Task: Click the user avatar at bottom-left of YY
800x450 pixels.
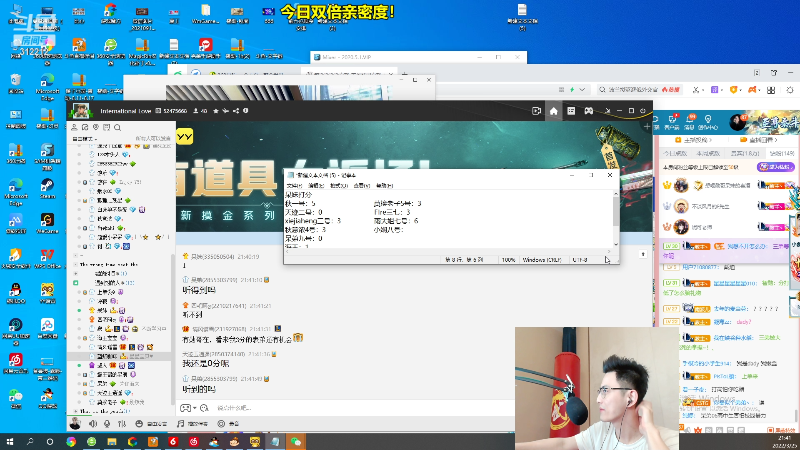Action: (x=75, y=423)
